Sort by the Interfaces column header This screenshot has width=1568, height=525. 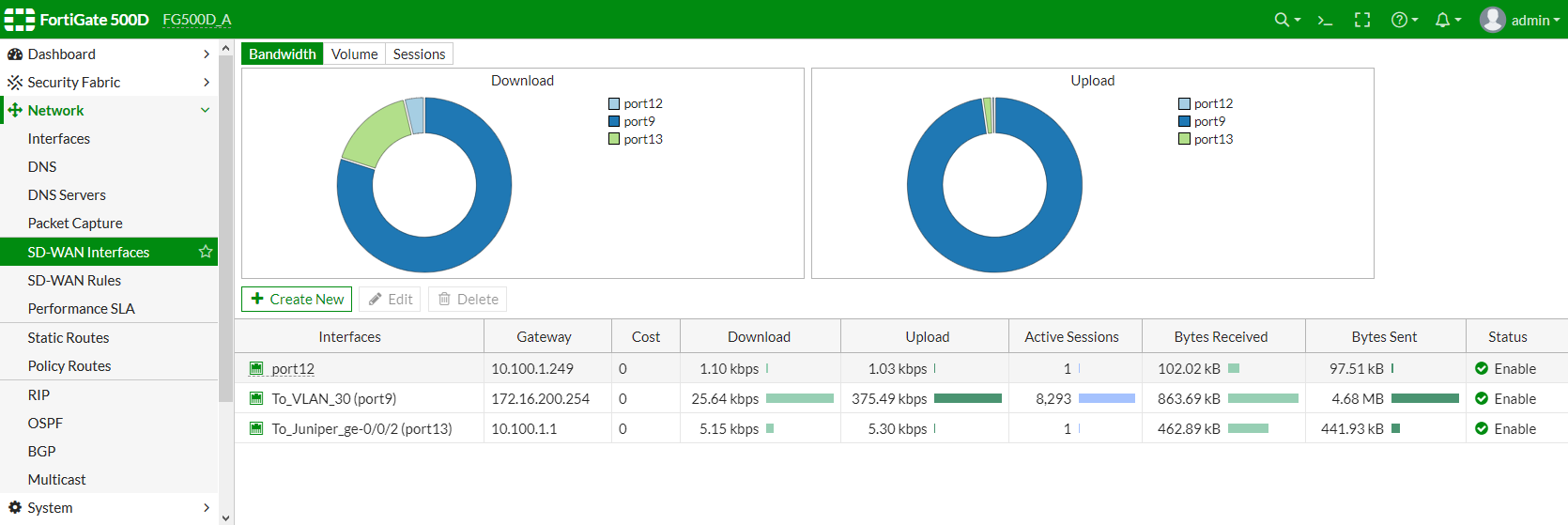coord(359,337)
